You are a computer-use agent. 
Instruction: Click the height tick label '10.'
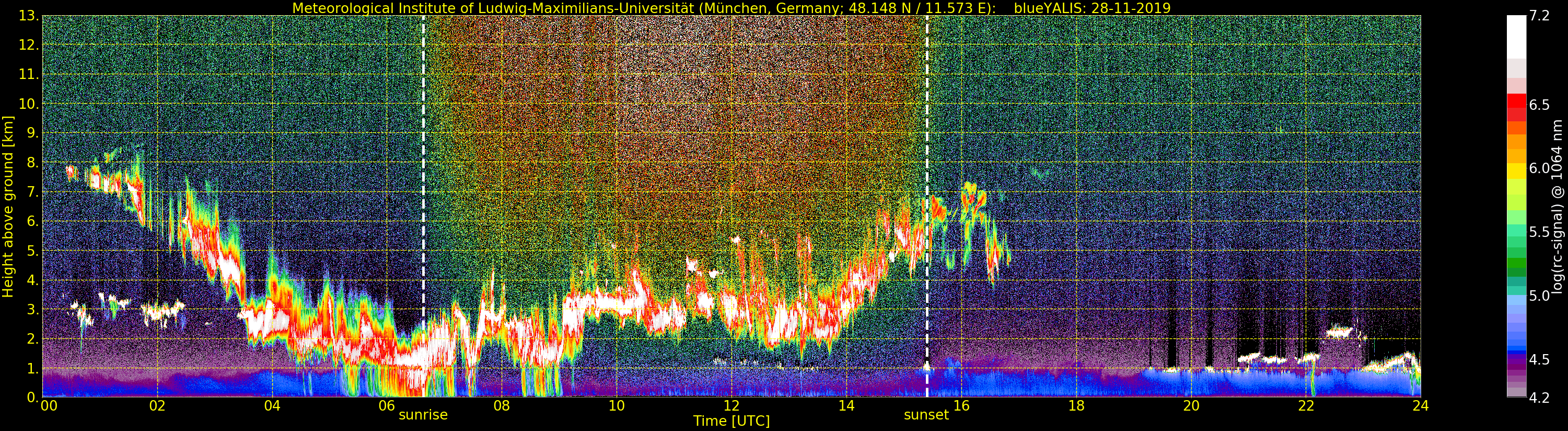pos(29,104)
